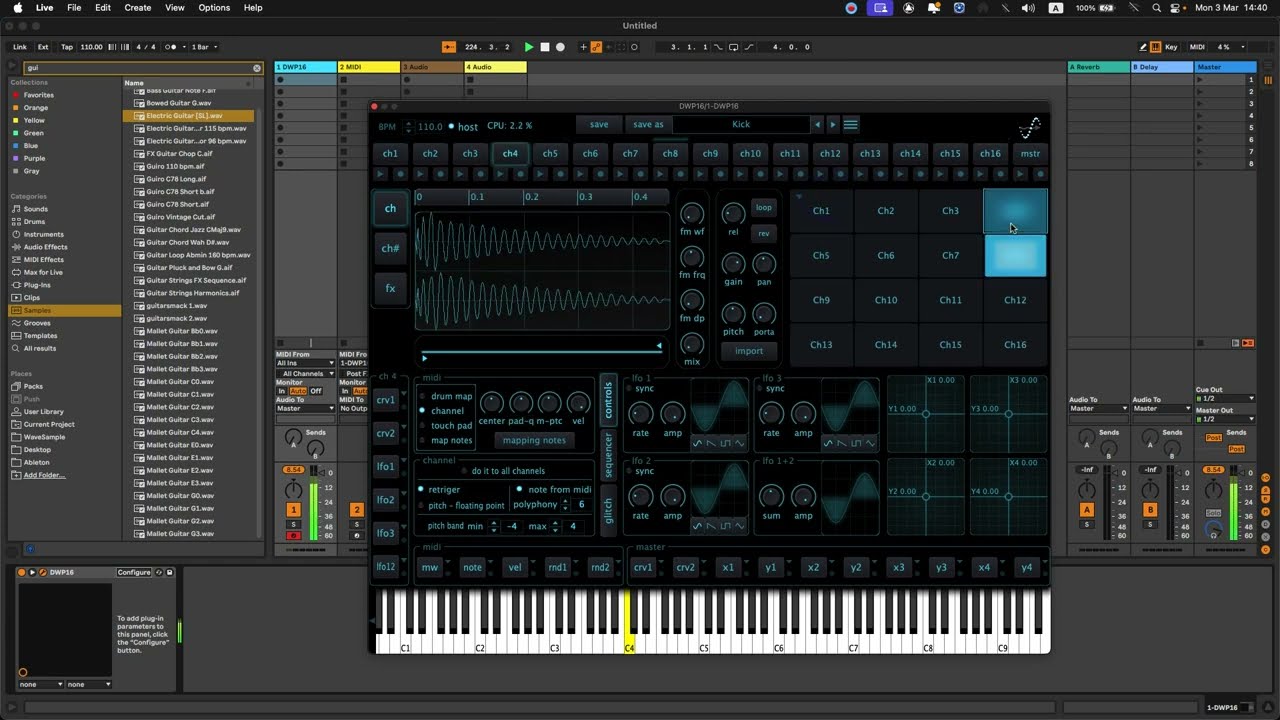The width and height of the screenshot is (1280, 720).
Task: Select Electric Guitar [SL].wav in browser
Action: (188, 116)
